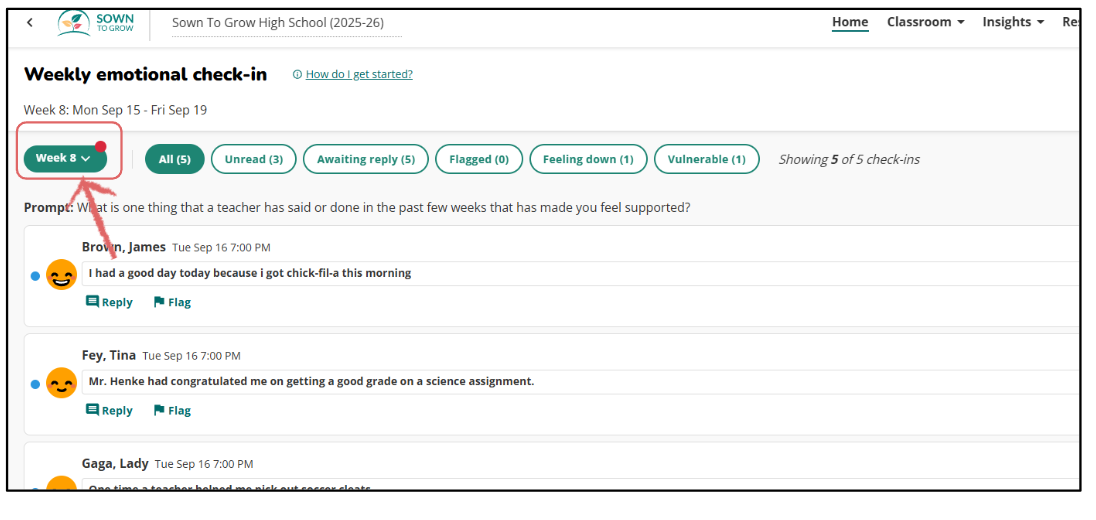Click James Brown's grinning emoji face
The image size is (1096, 520).
tap(62, 275)
